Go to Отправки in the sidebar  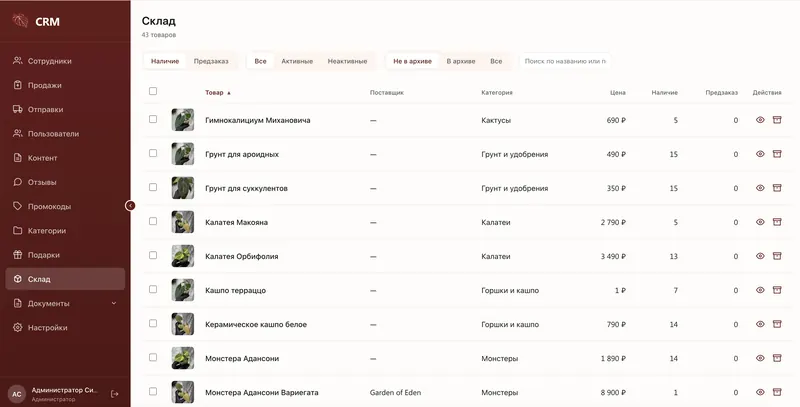pyautogui.click(x=65, y=109)
